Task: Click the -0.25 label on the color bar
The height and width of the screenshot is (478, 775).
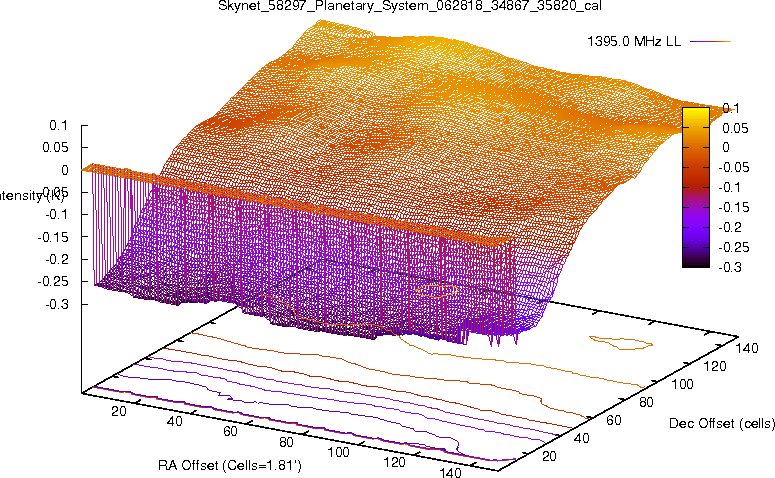Action: coord(733,247)
